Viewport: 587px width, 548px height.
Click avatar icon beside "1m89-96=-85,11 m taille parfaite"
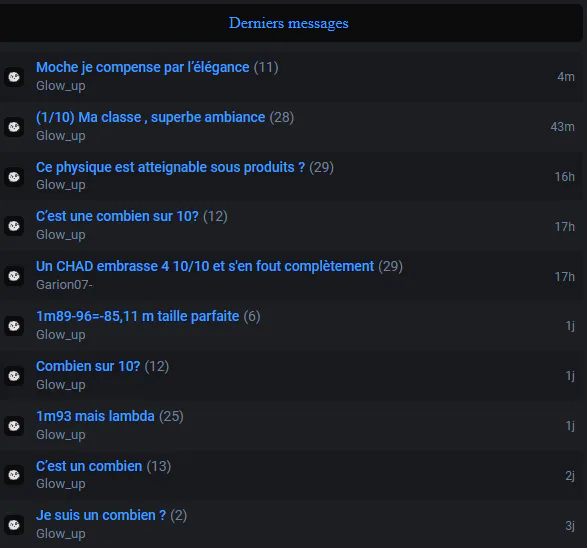14,326
